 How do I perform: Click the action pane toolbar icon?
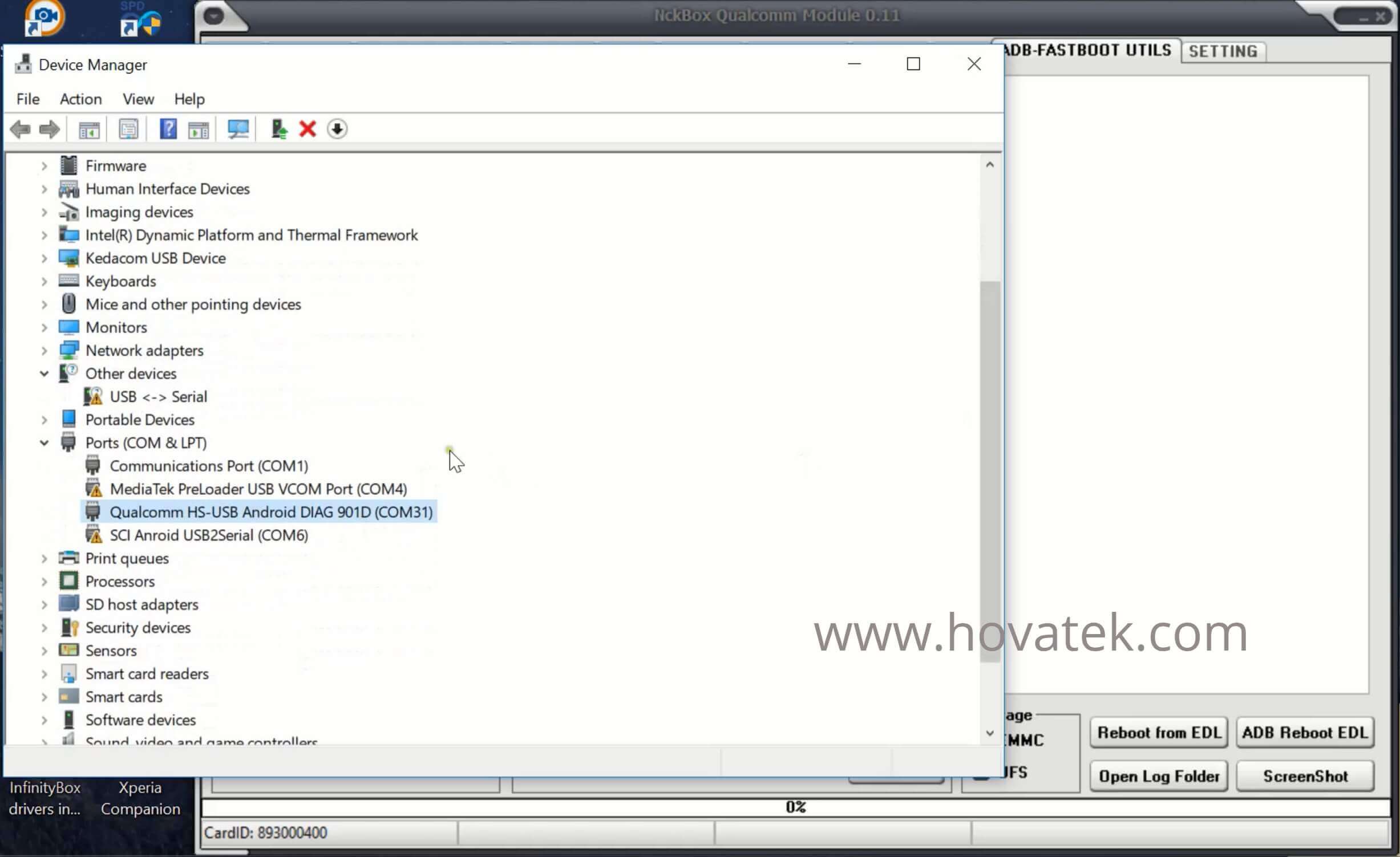199,129
